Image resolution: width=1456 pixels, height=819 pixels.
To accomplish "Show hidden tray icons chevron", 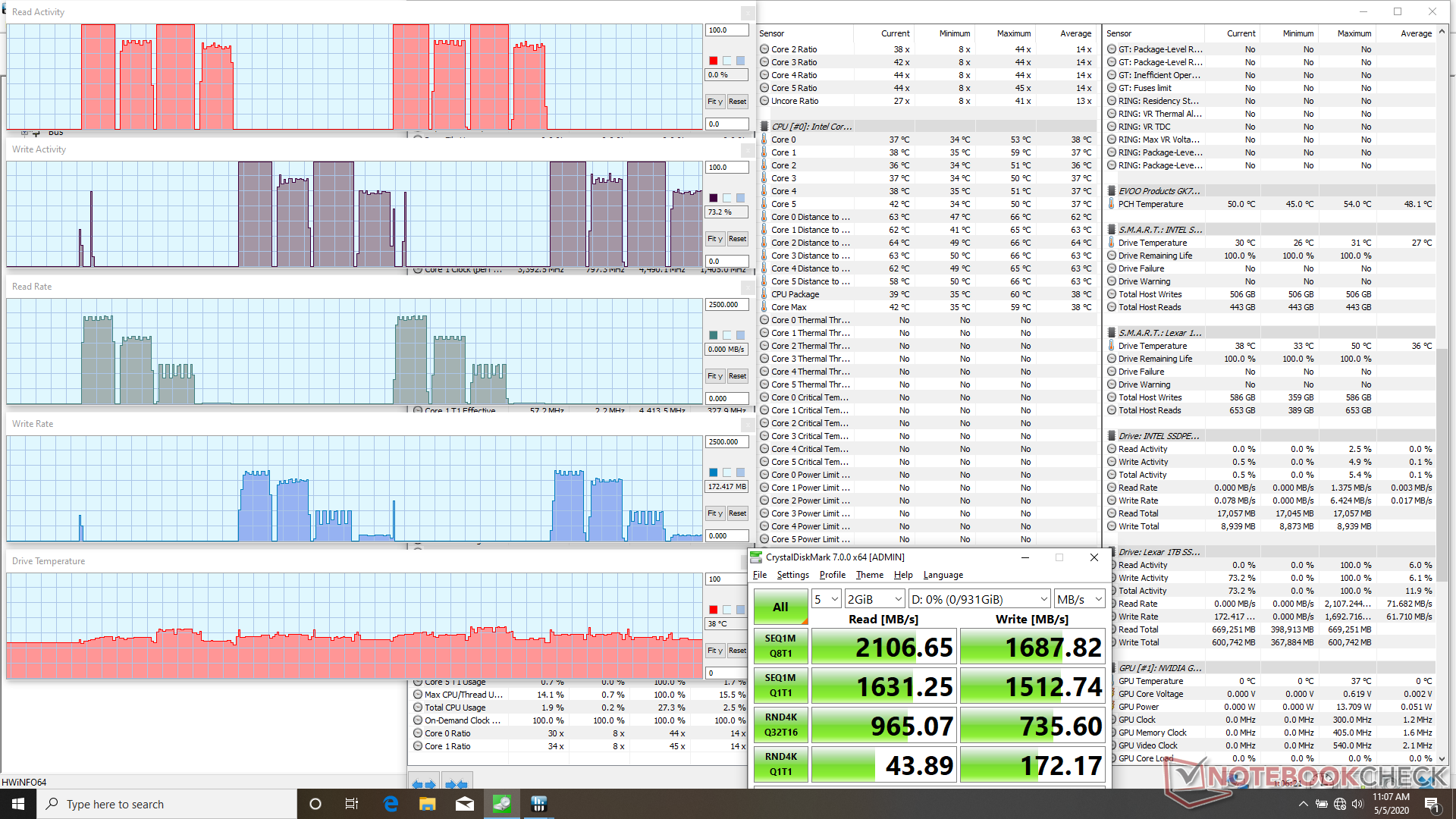I will click(x=1303, y=804).
